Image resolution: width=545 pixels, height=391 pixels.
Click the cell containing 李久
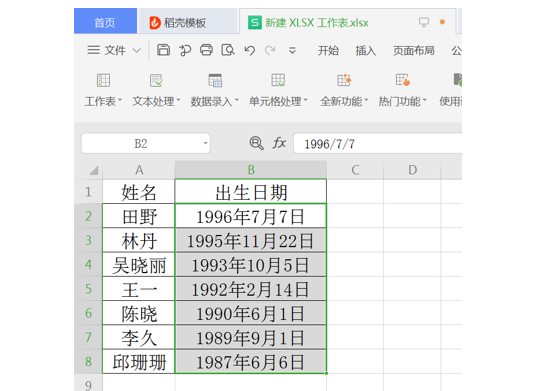tap(139, 337)
